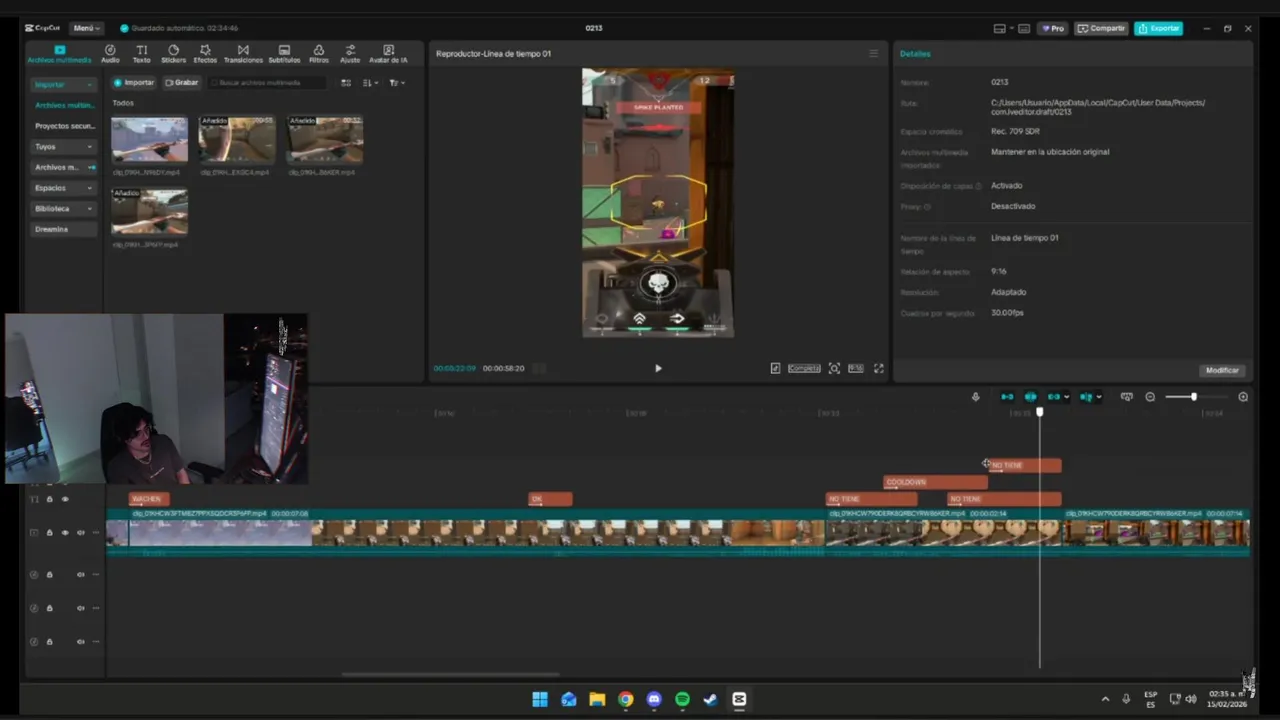Open the 9:16 aspect ratio selector

pos(856,368)
